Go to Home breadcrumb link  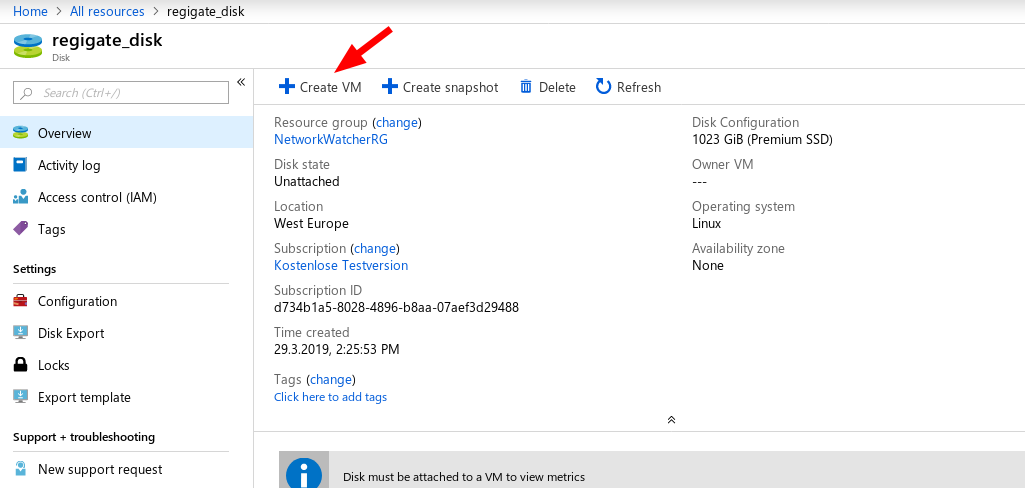pyautogui.click(x=30, y=11)
